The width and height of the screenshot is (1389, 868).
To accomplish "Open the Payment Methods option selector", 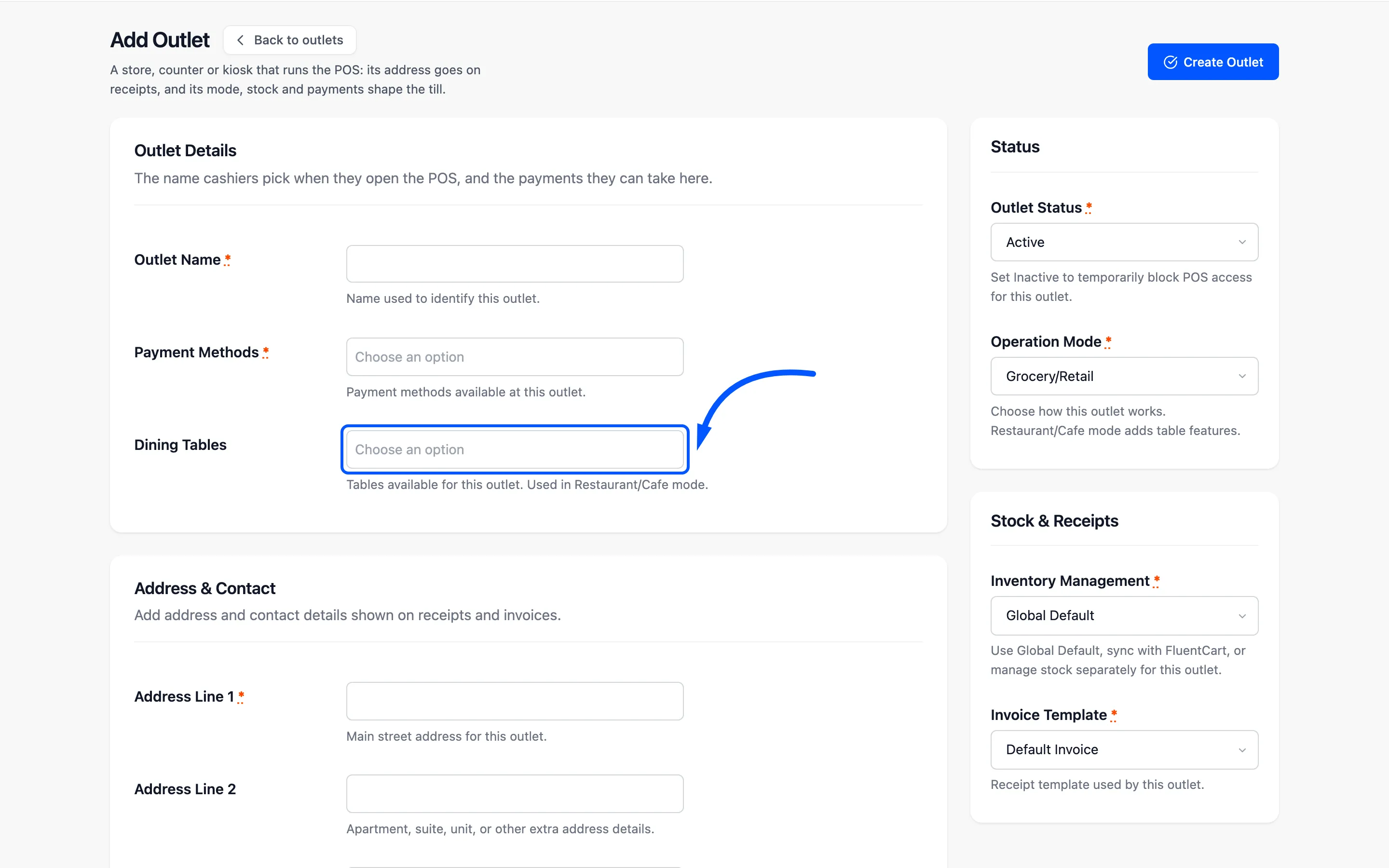I will point(515,356).
